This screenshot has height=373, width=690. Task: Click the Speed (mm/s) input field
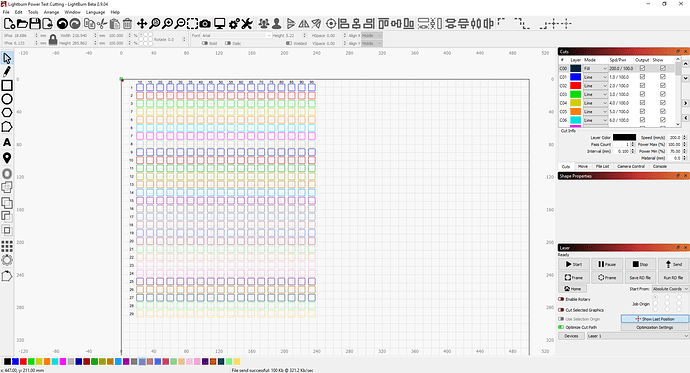[x=675, y=138]
